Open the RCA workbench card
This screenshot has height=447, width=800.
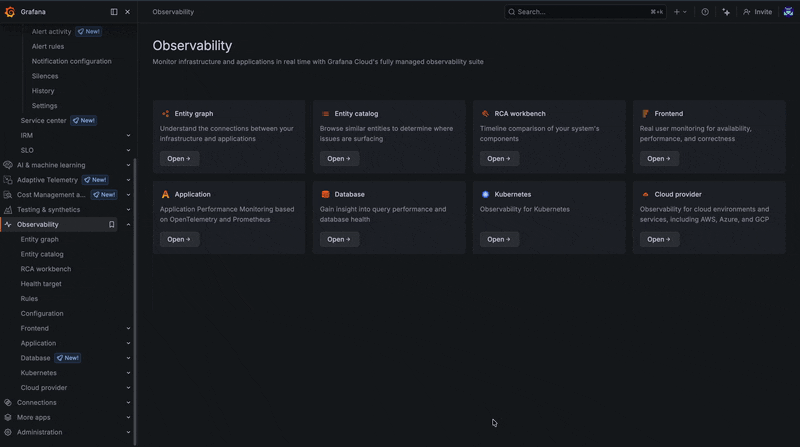499,159
